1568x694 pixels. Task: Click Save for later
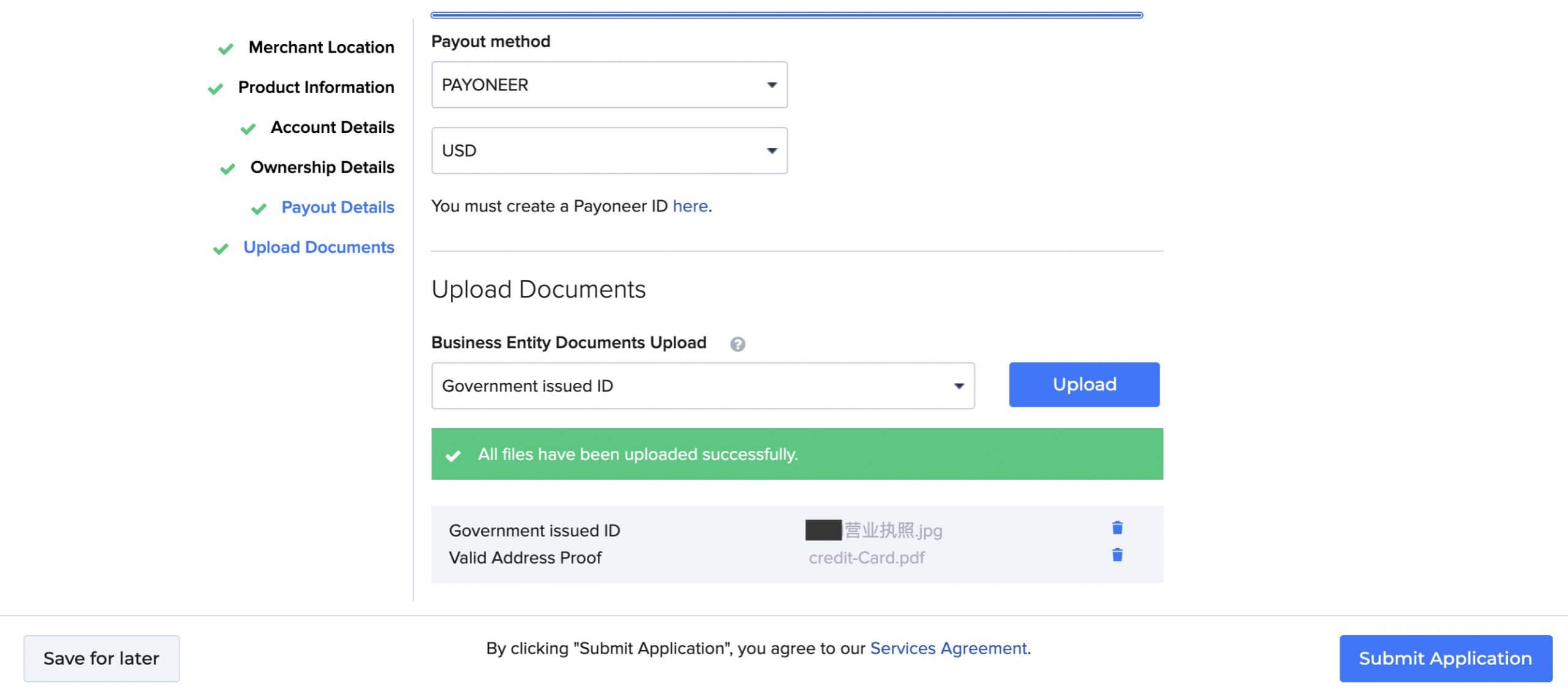(101, 658)
